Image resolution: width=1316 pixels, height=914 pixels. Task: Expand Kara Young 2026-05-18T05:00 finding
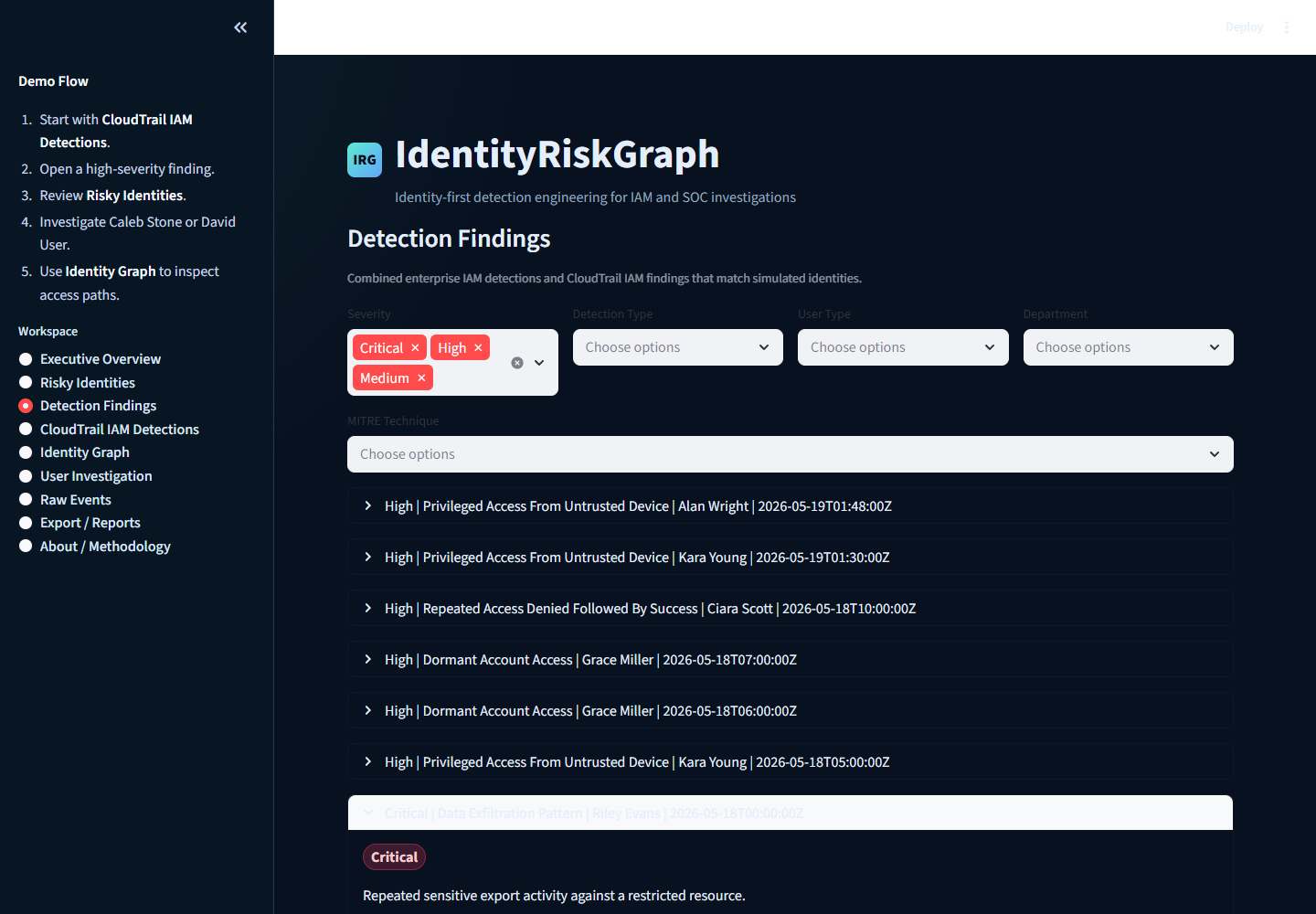[x=791, y=761]
